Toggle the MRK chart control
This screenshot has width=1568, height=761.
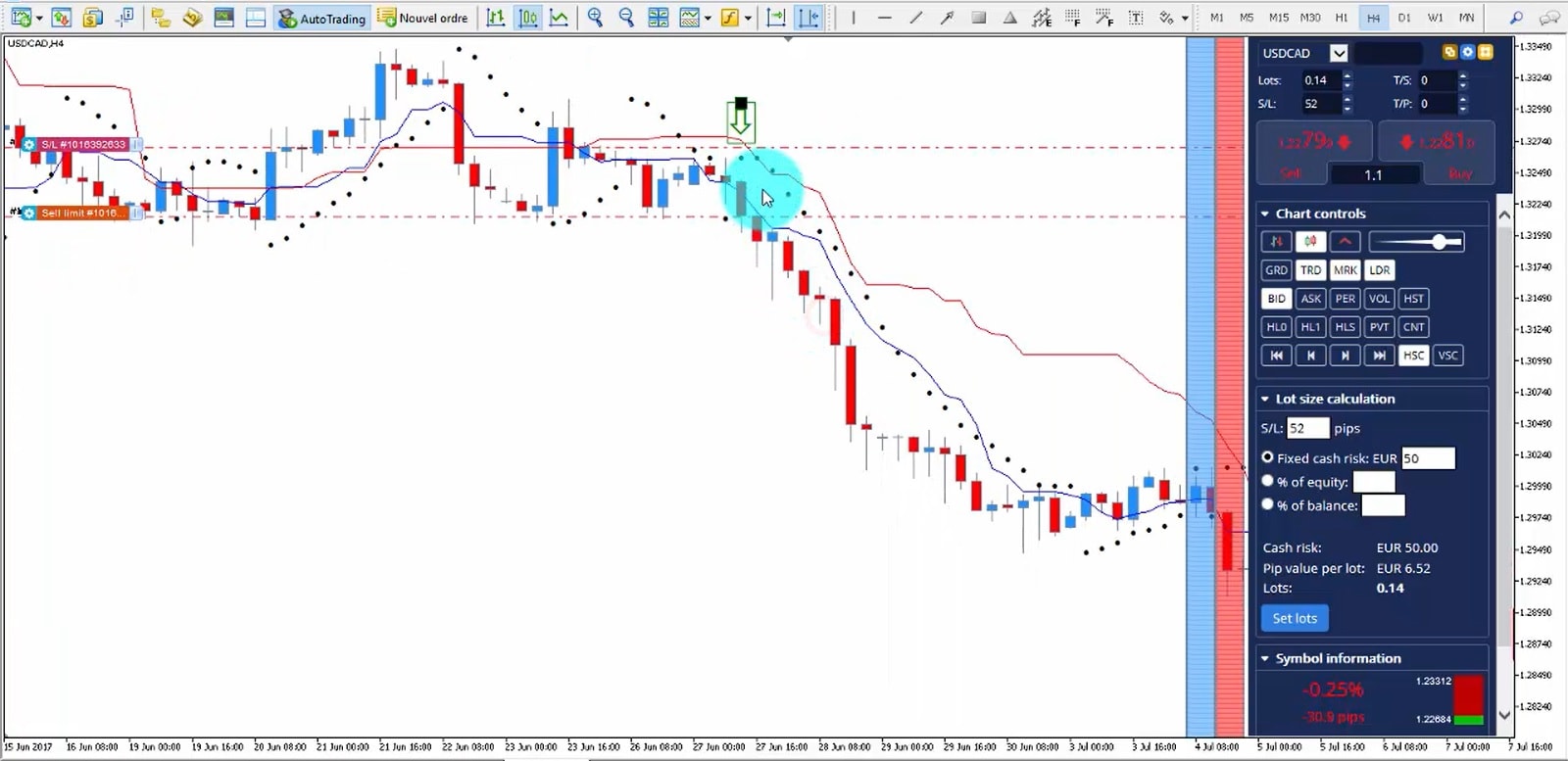(1346, 270)
